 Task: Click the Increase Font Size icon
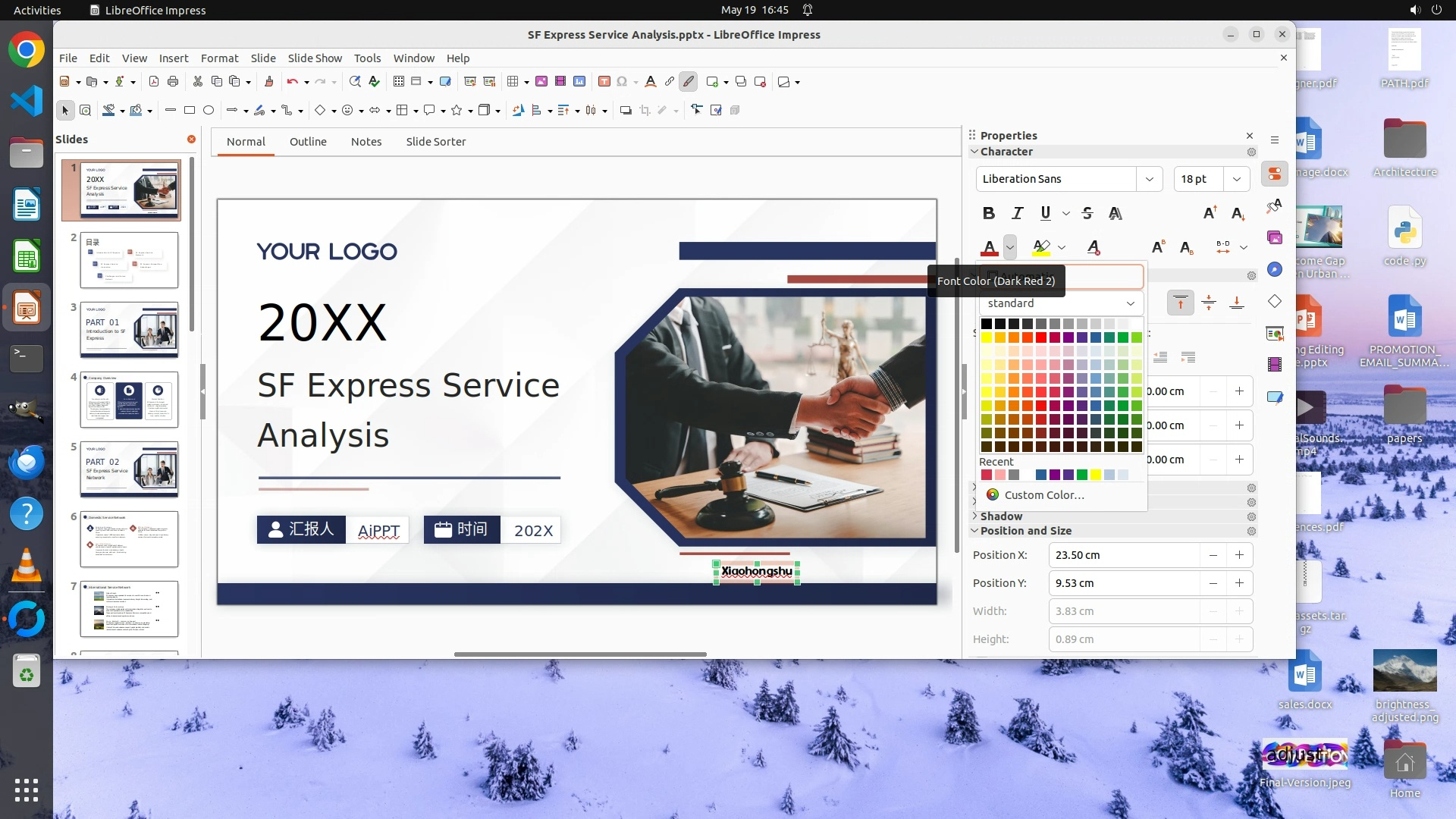point(1210,214)
